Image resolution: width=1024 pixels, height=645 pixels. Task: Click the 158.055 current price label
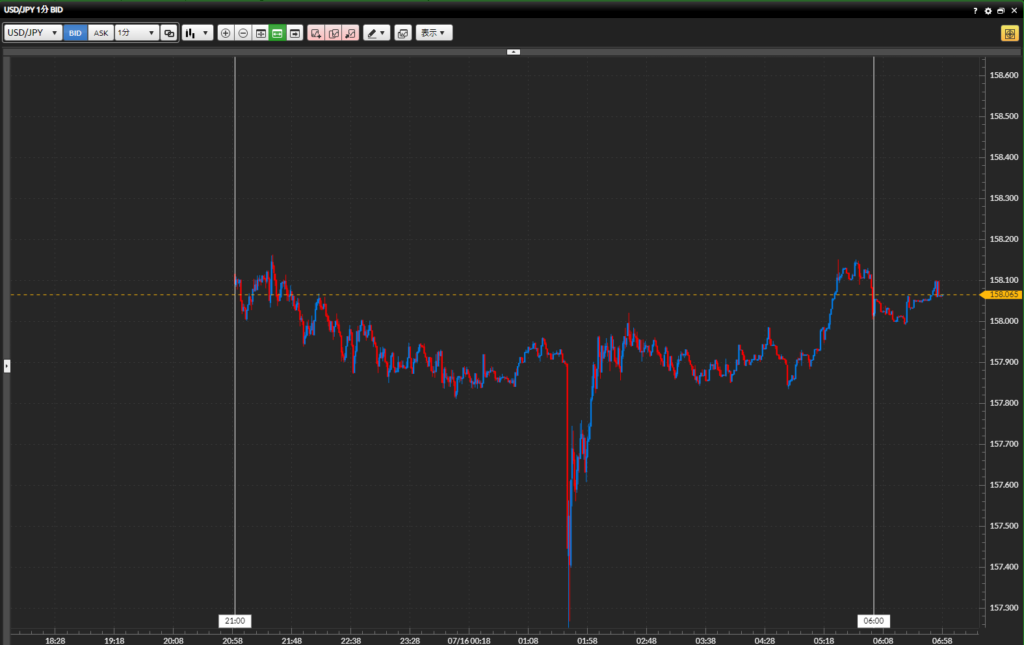pos(1000,295)
